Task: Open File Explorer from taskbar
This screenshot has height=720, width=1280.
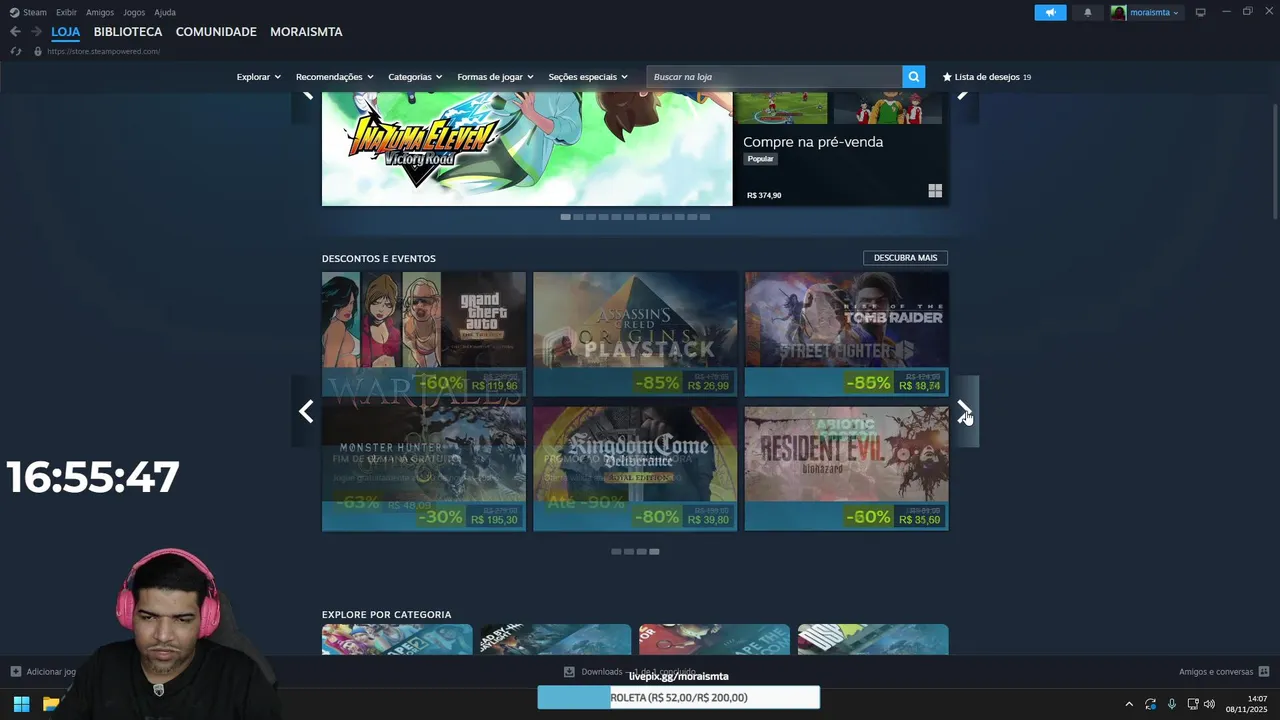Action: 51,703
